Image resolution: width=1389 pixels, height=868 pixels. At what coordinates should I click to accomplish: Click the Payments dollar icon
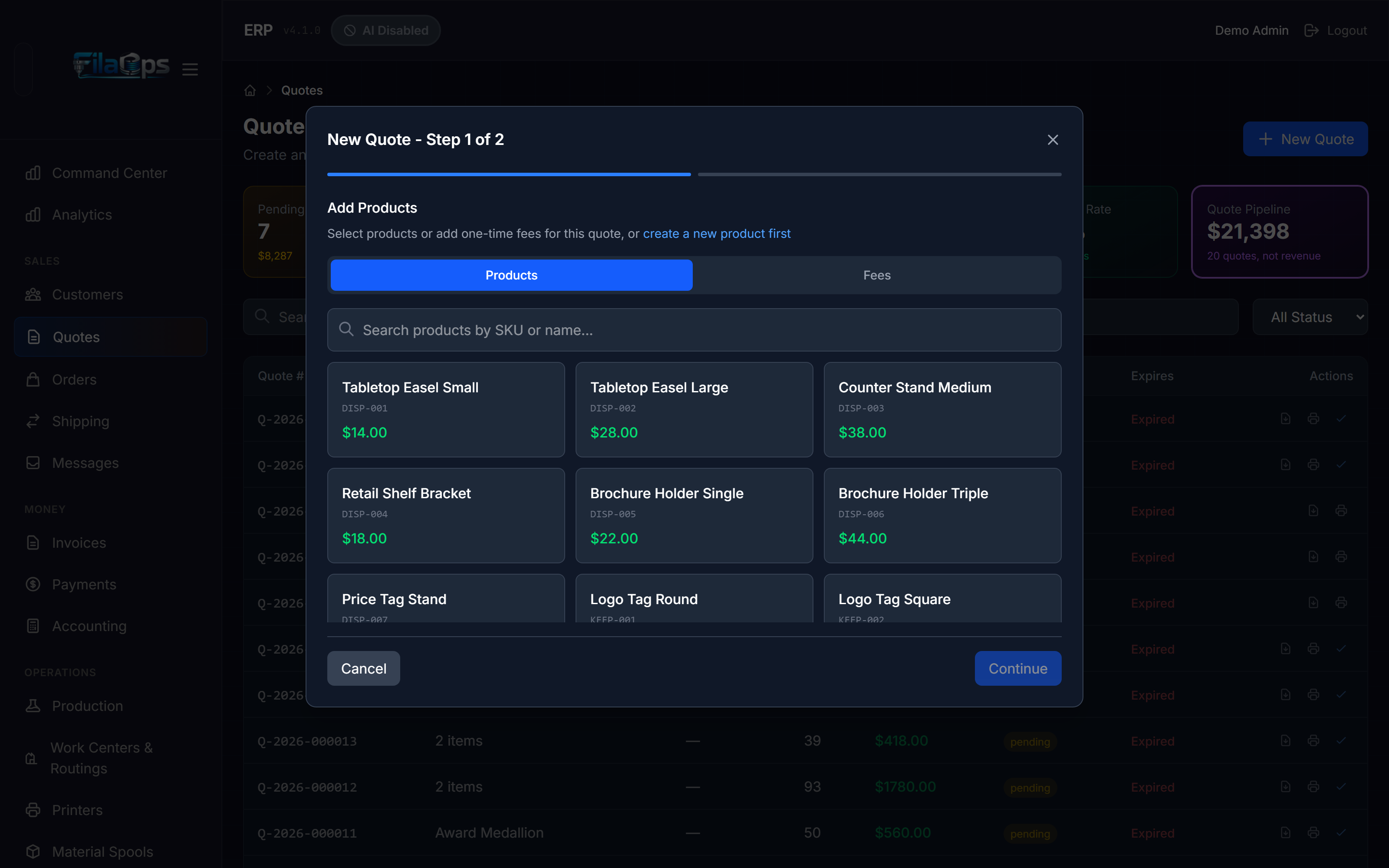pyautogui.click(x=33, y=585)
